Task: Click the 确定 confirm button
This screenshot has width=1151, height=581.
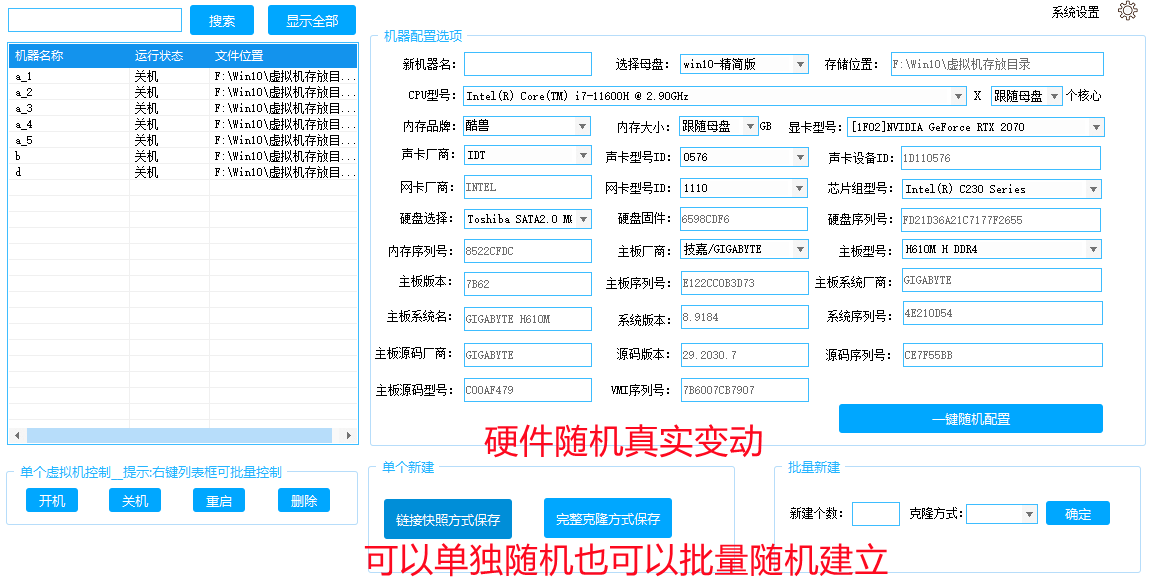Action: [x=1077, y=514]
